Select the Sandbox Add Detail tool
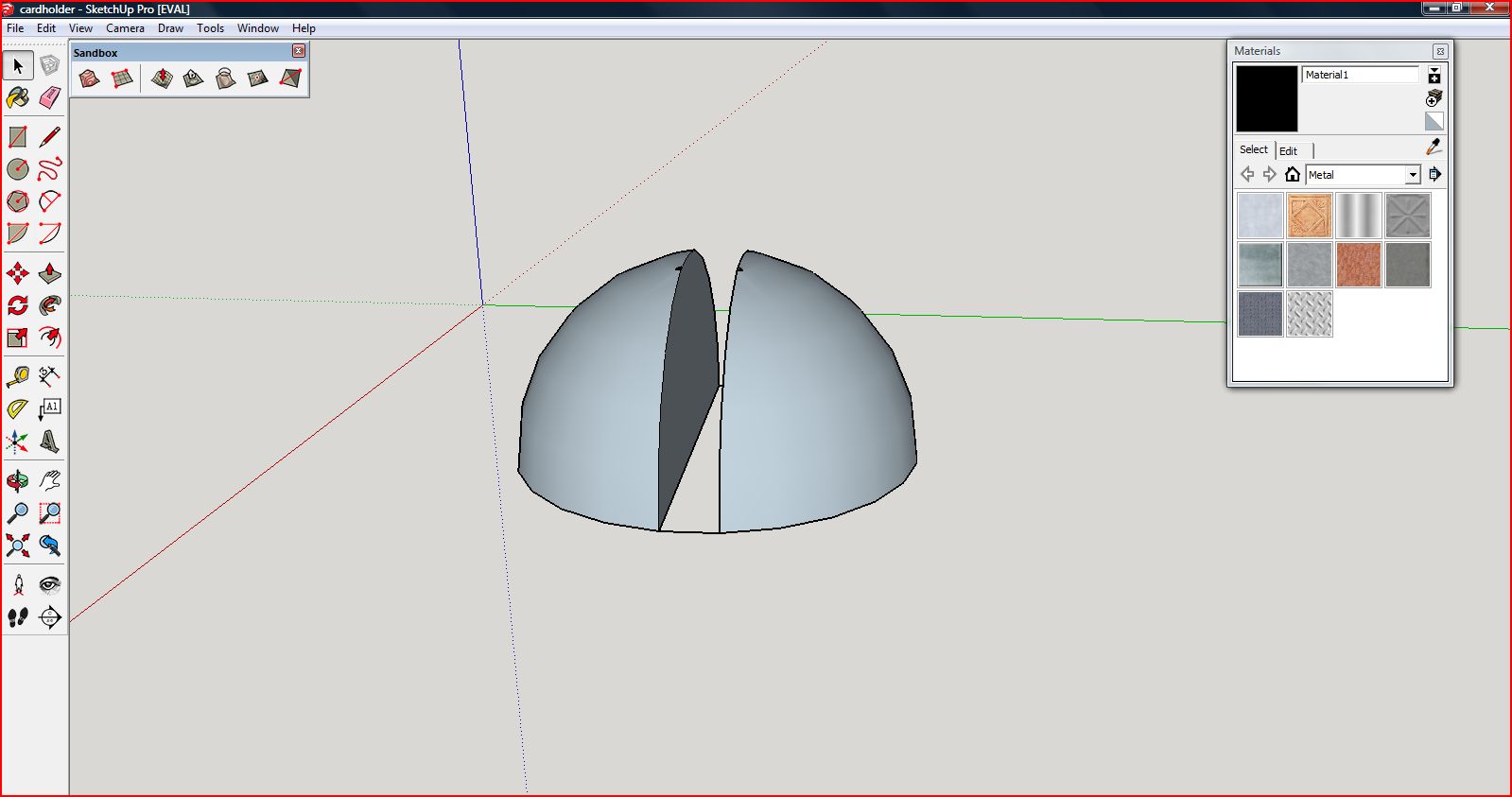Viewport: 1512px width, 797px height. tap(258, 78)
